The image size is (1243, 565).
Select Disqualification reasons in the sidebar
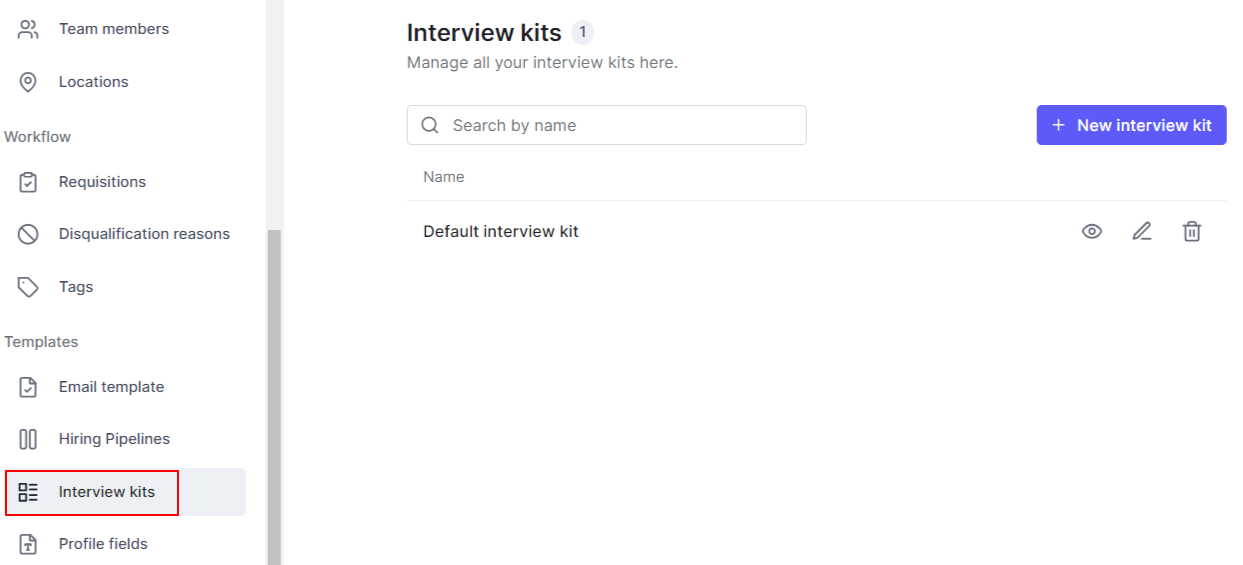coord(144,234)
